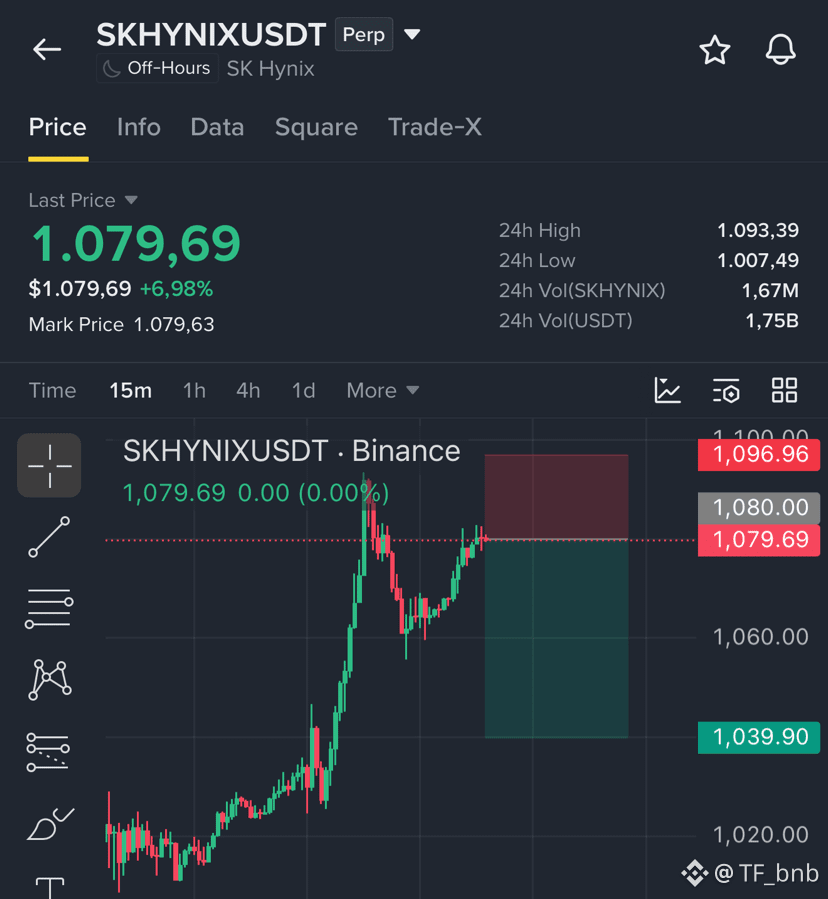Go back using the left arrow
Screen dimensions: 828x899
[x=47, y=49]
